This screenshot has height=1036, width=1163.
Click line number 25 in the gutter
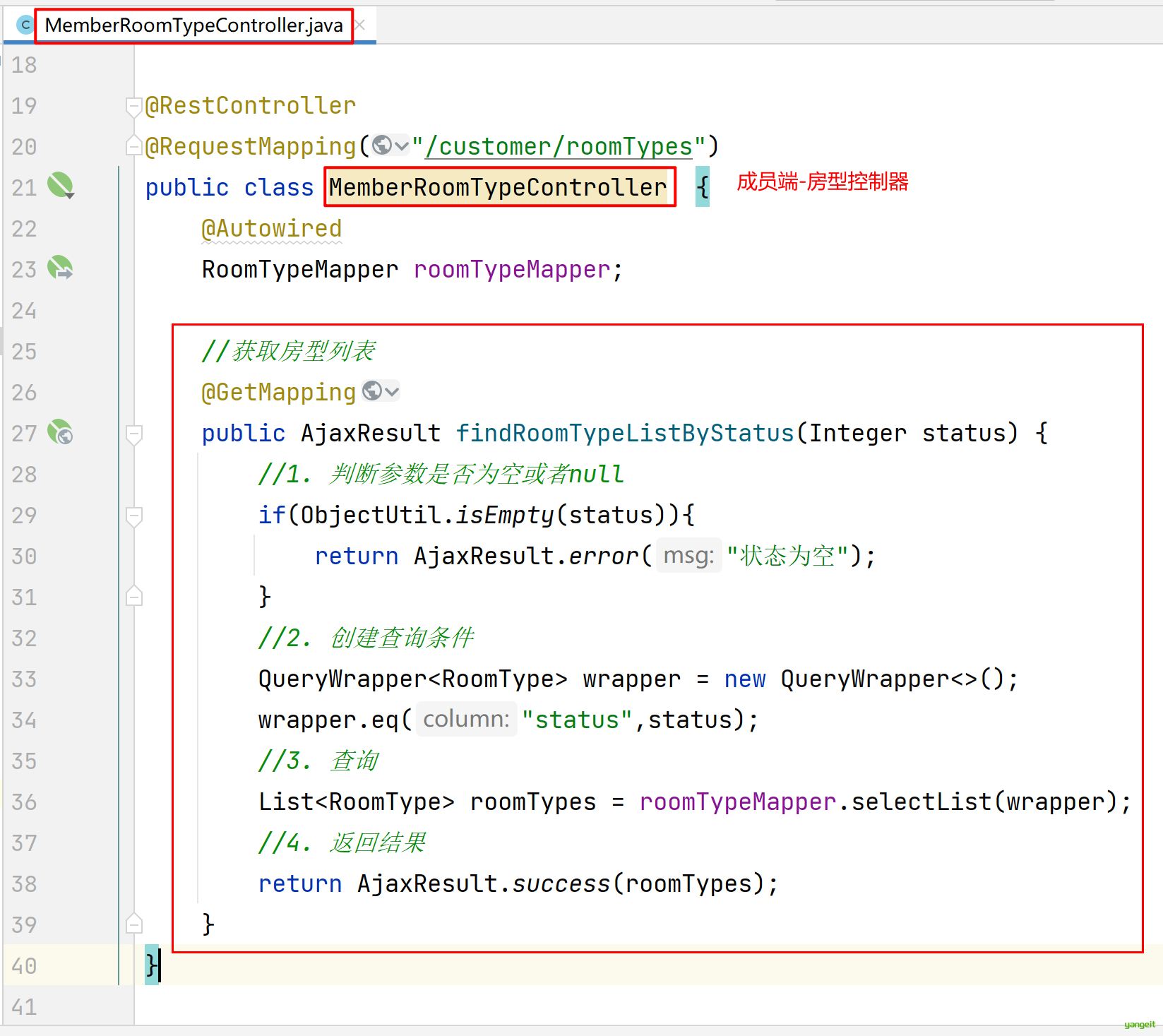[x=24, y=351]
